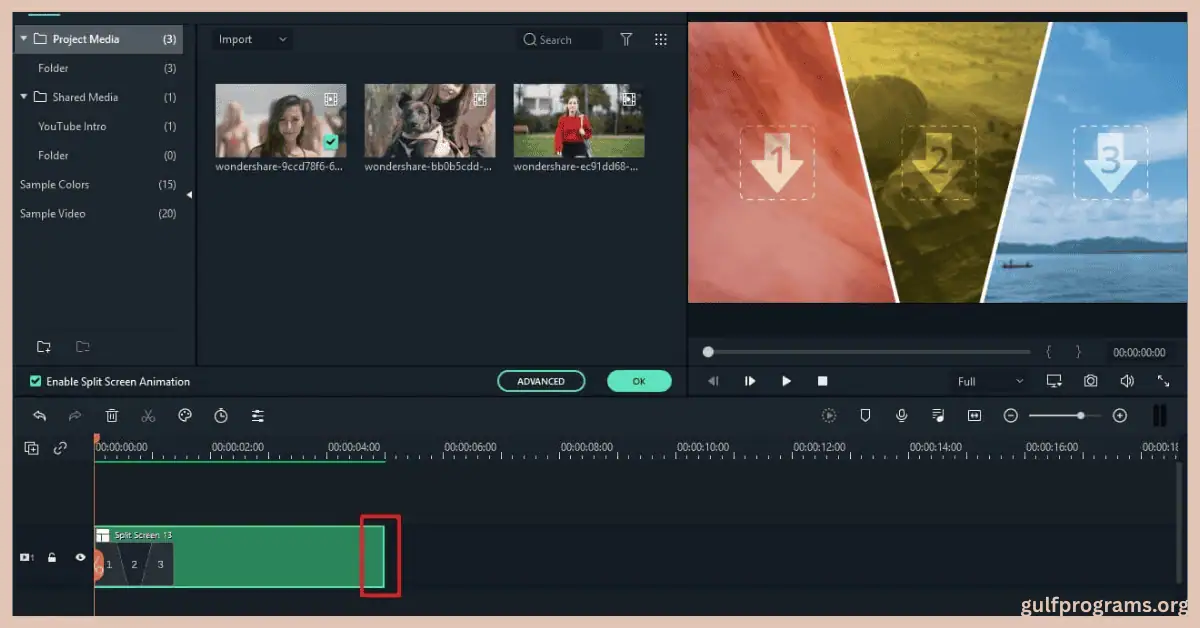This screenshot has width=1200, height=628.
Task: Toggle the lock on the video track
Action: coord(52,557)
